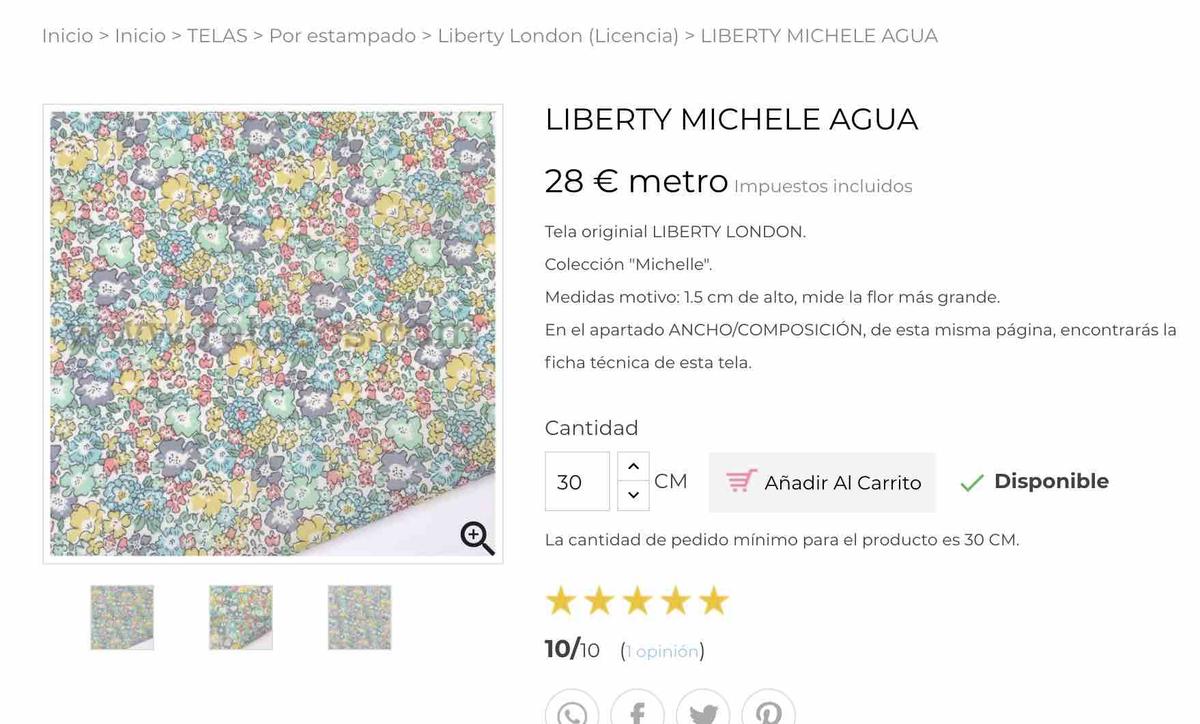Screen dimensions: 1200x724
Task: Open Por estampado breadcrumb link
Action: click(342, 36)
